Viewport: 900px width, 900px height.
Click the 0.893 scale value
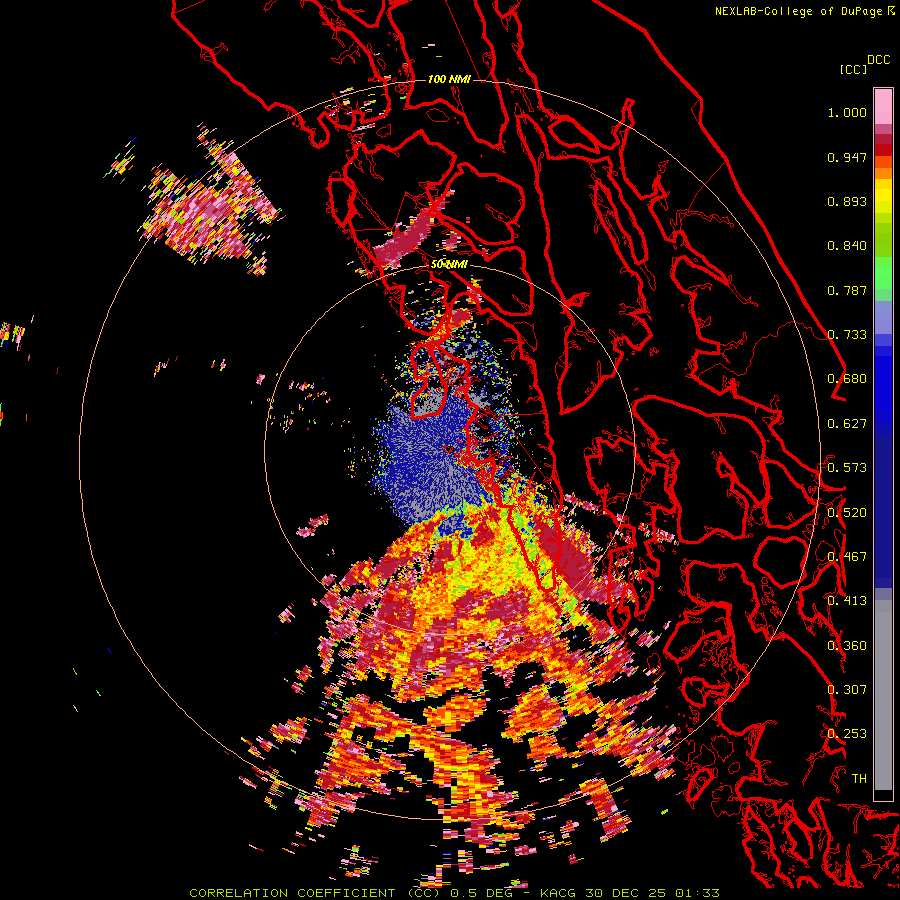click(847, 201)
